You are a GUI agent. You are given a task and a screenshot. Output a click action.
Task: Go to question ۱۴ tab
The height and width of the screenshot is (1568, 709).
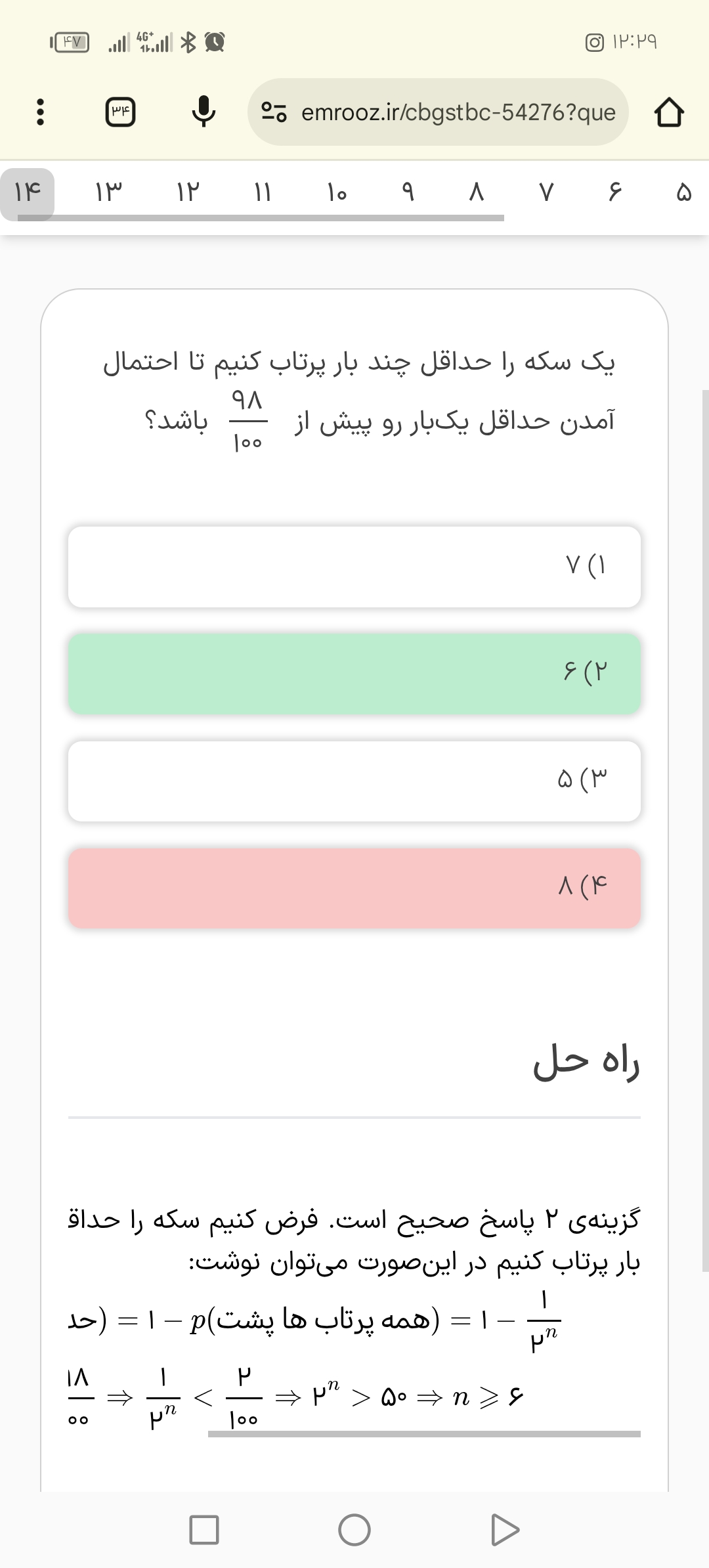coord(28,192)
